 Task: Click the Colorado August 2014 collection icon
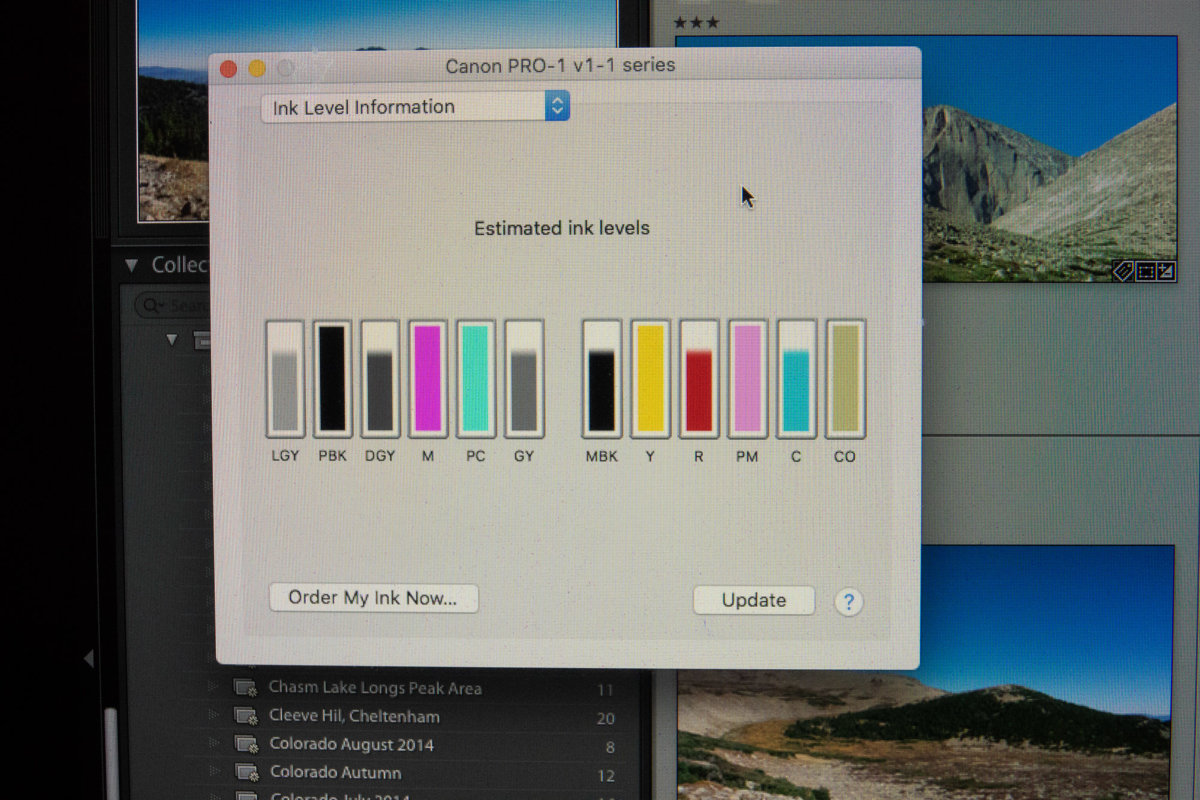[245, 745]
